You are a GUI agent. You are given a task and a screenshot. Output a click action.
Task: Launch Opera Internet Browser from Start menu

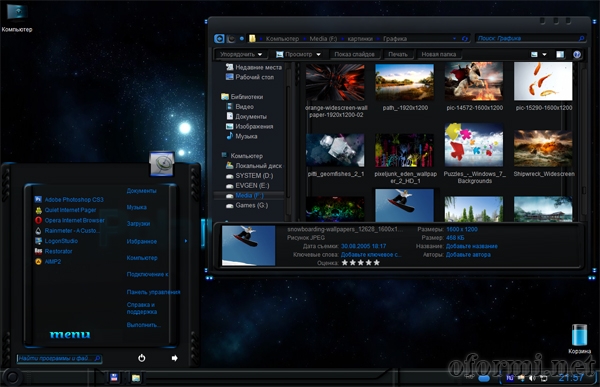pyautogui.click(x=70, y=220)
